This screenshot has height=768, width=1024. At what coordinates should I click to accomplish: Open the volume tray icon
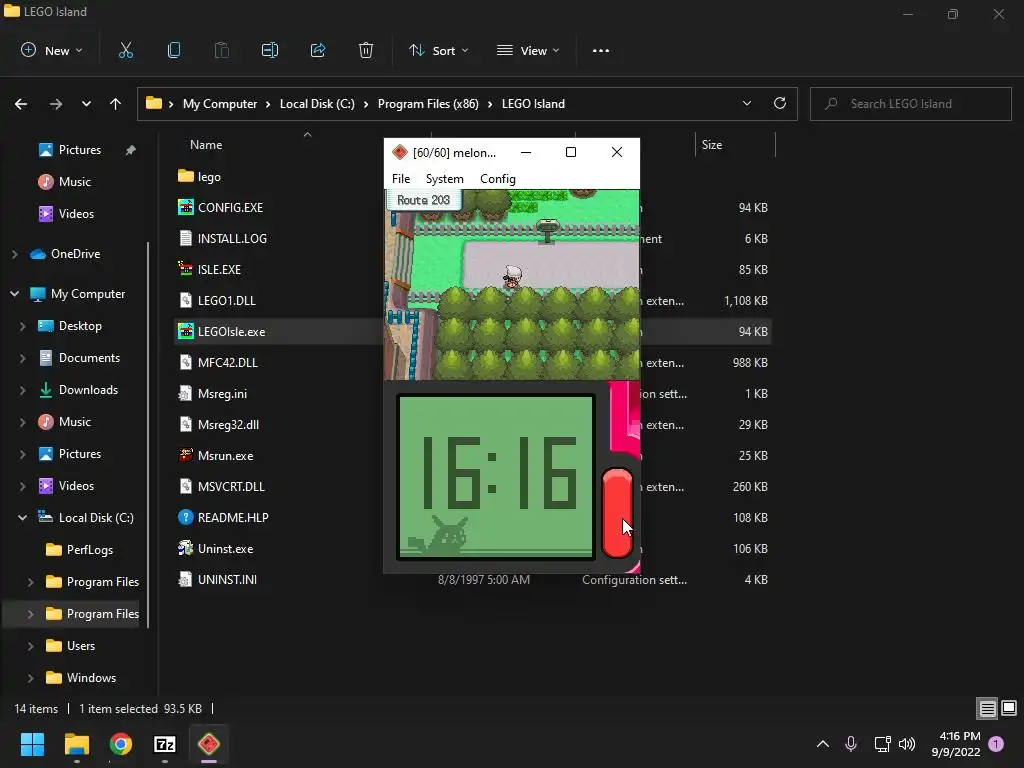pyautogui.click(x=907, y=743)
